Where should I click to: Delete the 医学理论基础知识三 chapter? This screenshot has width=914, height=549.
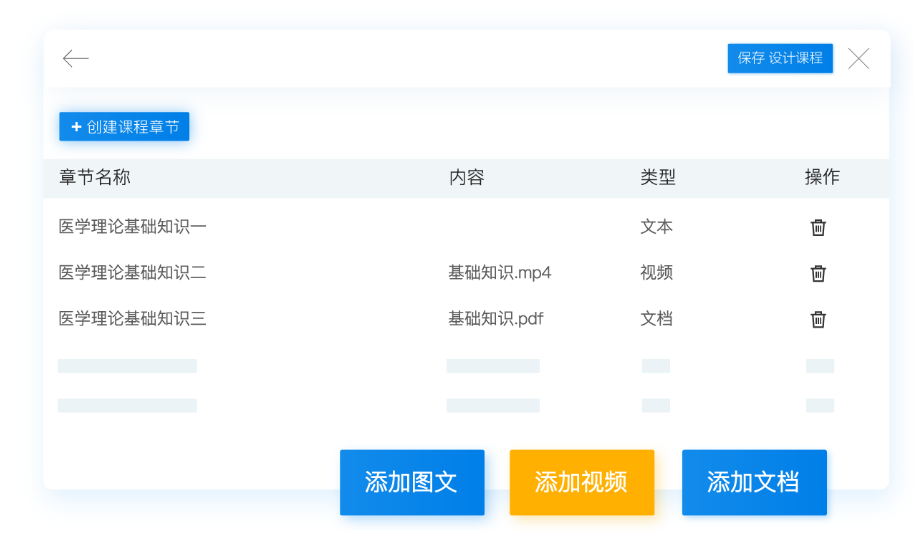click(x=818, y=319)
